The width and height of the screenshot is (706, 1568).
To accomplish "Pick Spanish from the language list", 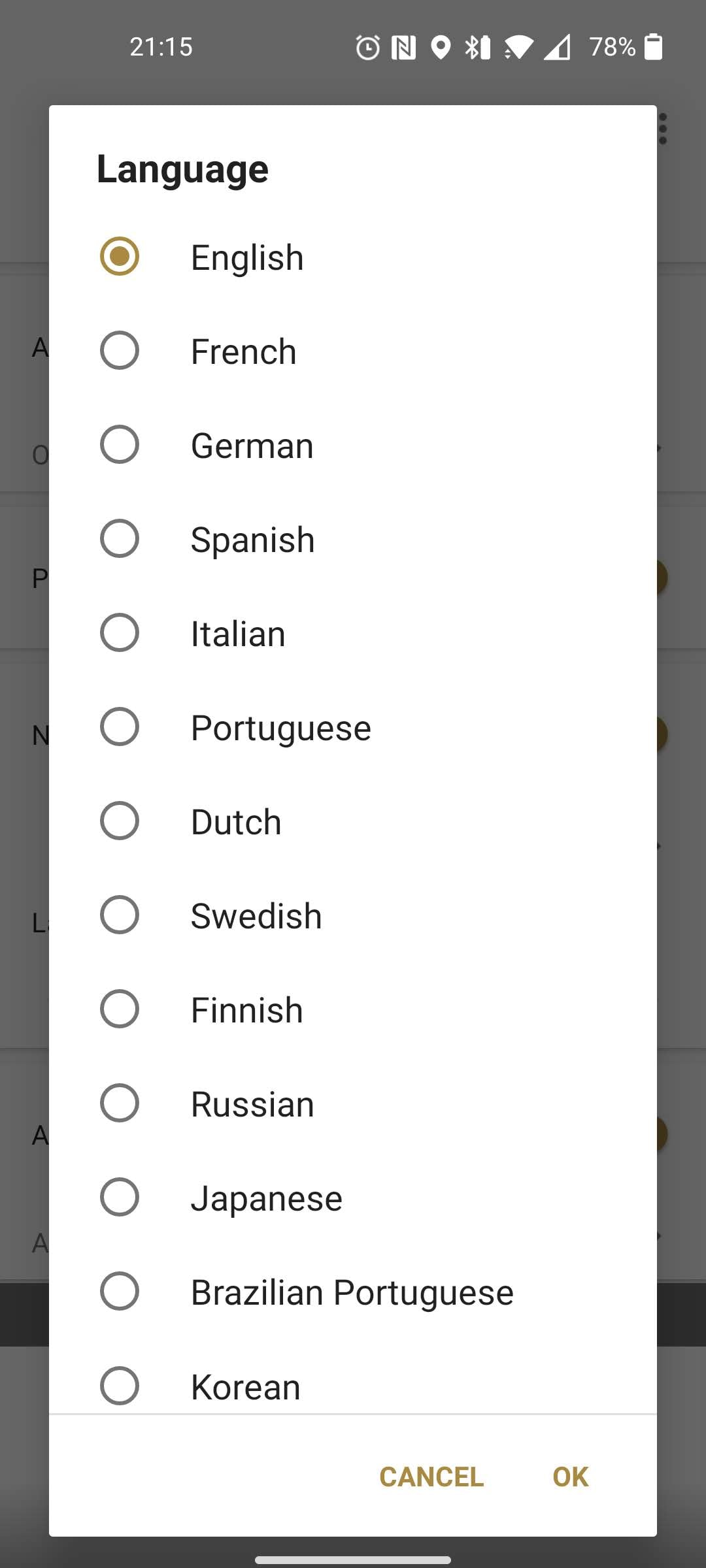I will 120,538.
